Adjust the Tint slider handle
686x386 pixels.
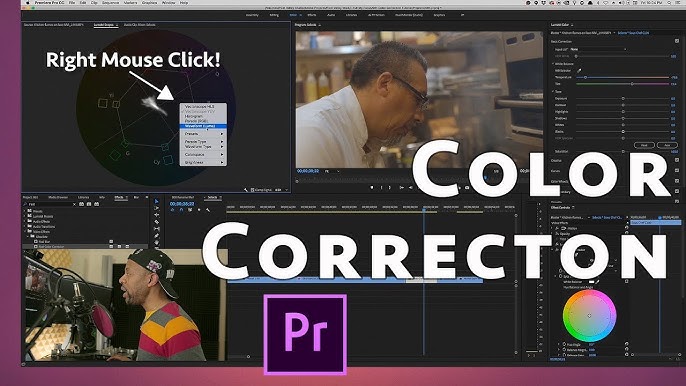tap(632, 84)
